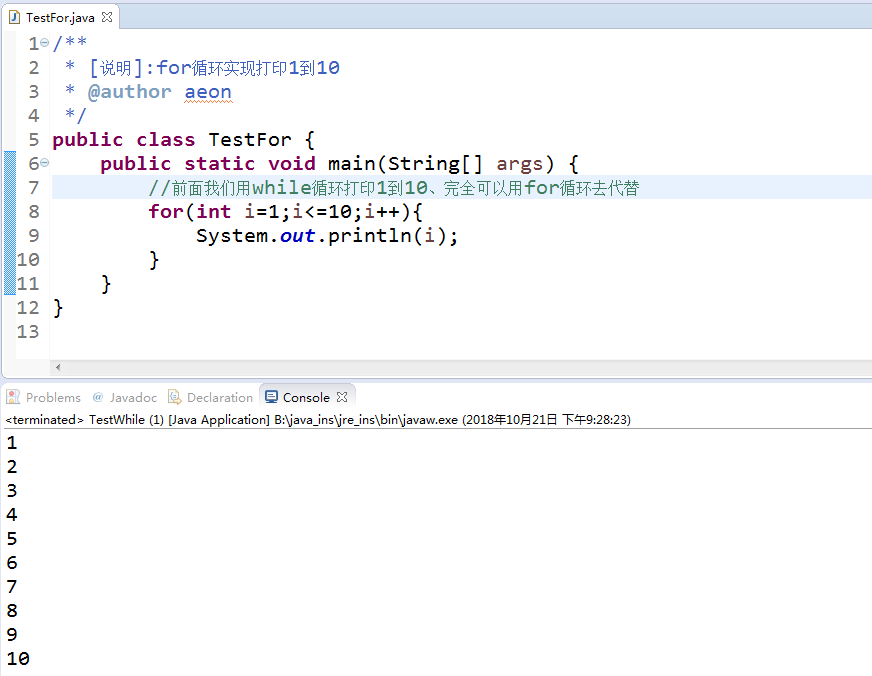Click console output line 5

(x=12, y=539)
